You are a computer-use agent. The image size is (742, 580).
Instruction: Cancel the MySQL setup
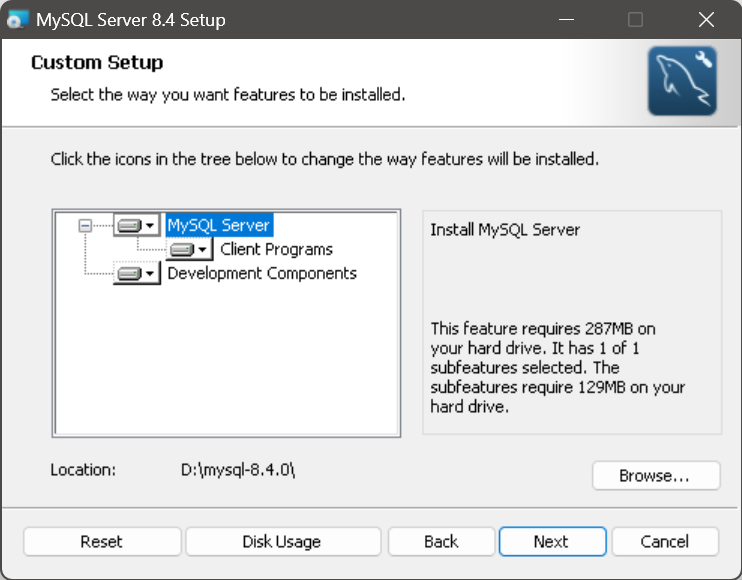(x=665, y=542)
